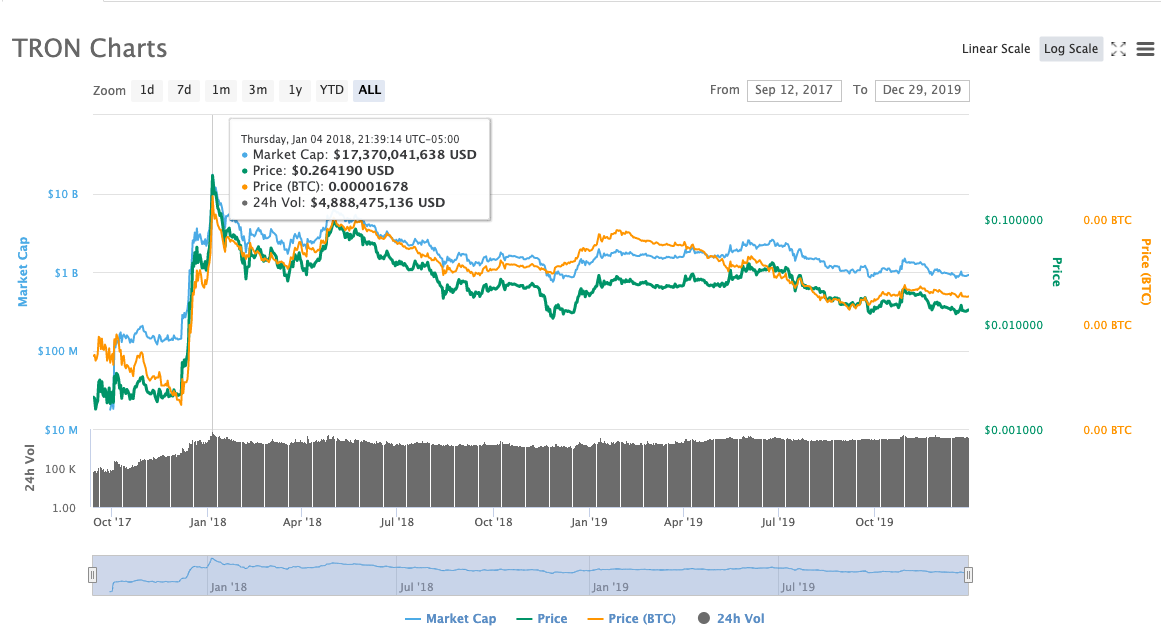Click the tooltip date header line

pos(350,139)
